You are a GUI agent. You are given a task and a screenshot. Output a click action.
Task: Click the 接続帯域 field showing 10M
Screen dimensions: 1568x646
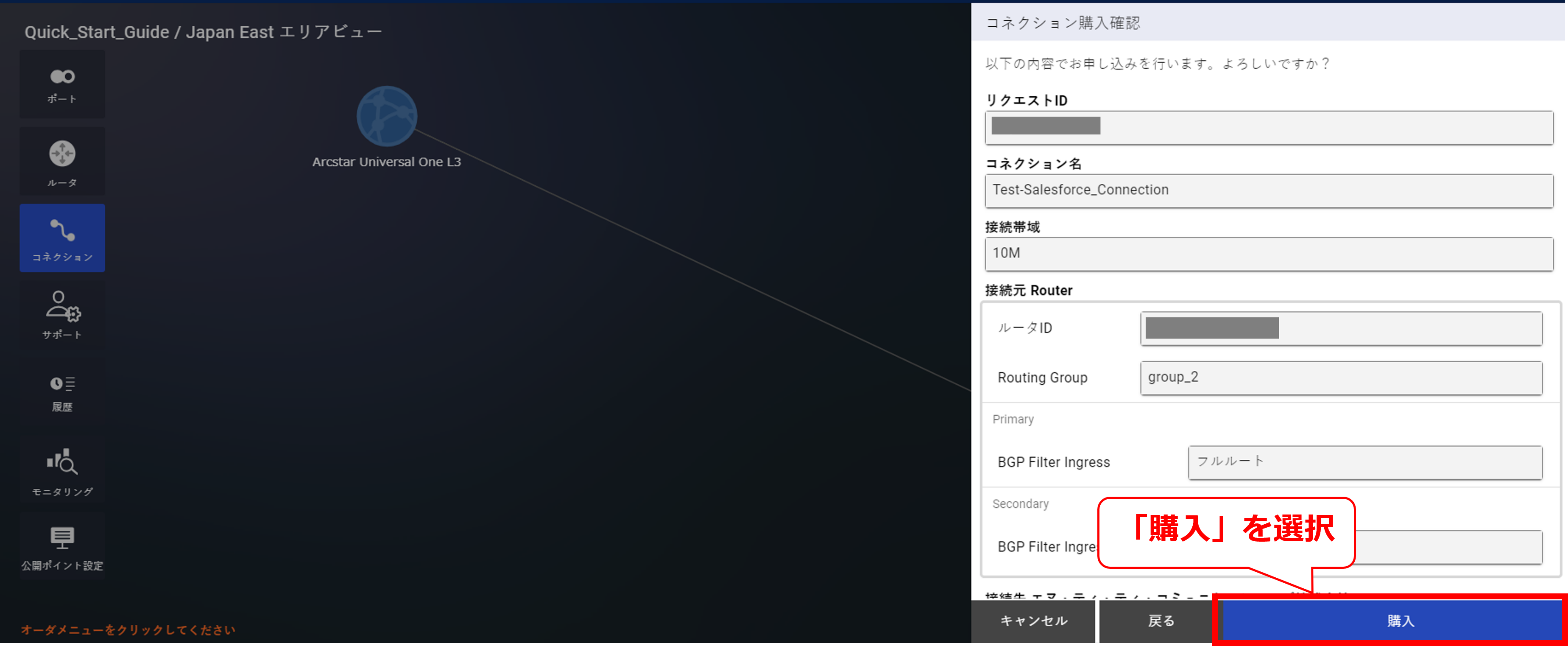click(x=1269, y=254)
